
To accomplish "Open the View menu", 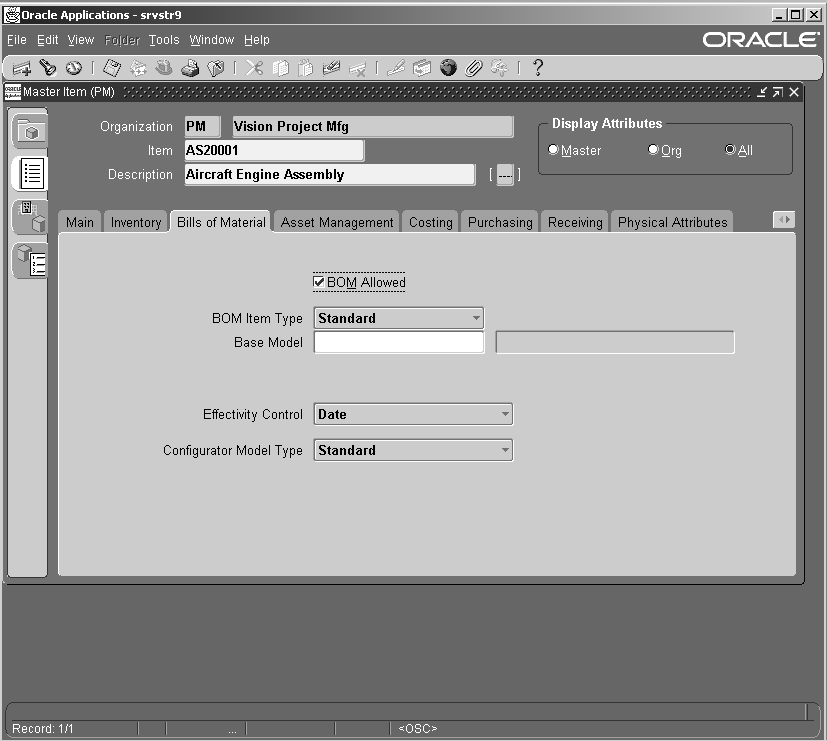I will 81,40.
